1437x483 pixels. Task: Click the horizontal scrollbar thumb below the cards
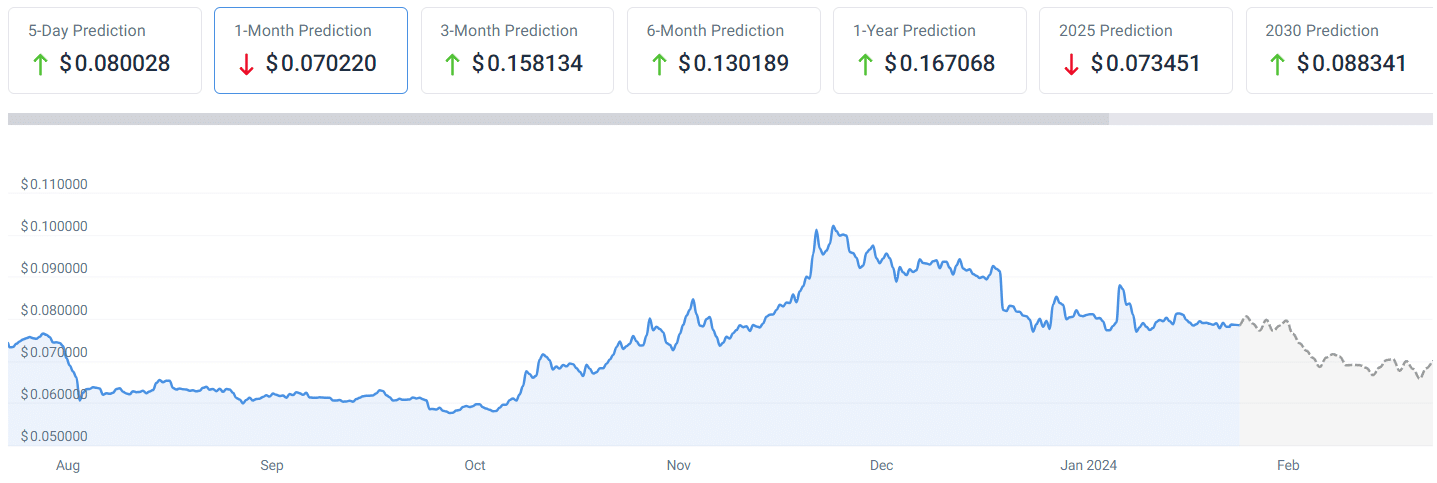(x=558, y=119)
